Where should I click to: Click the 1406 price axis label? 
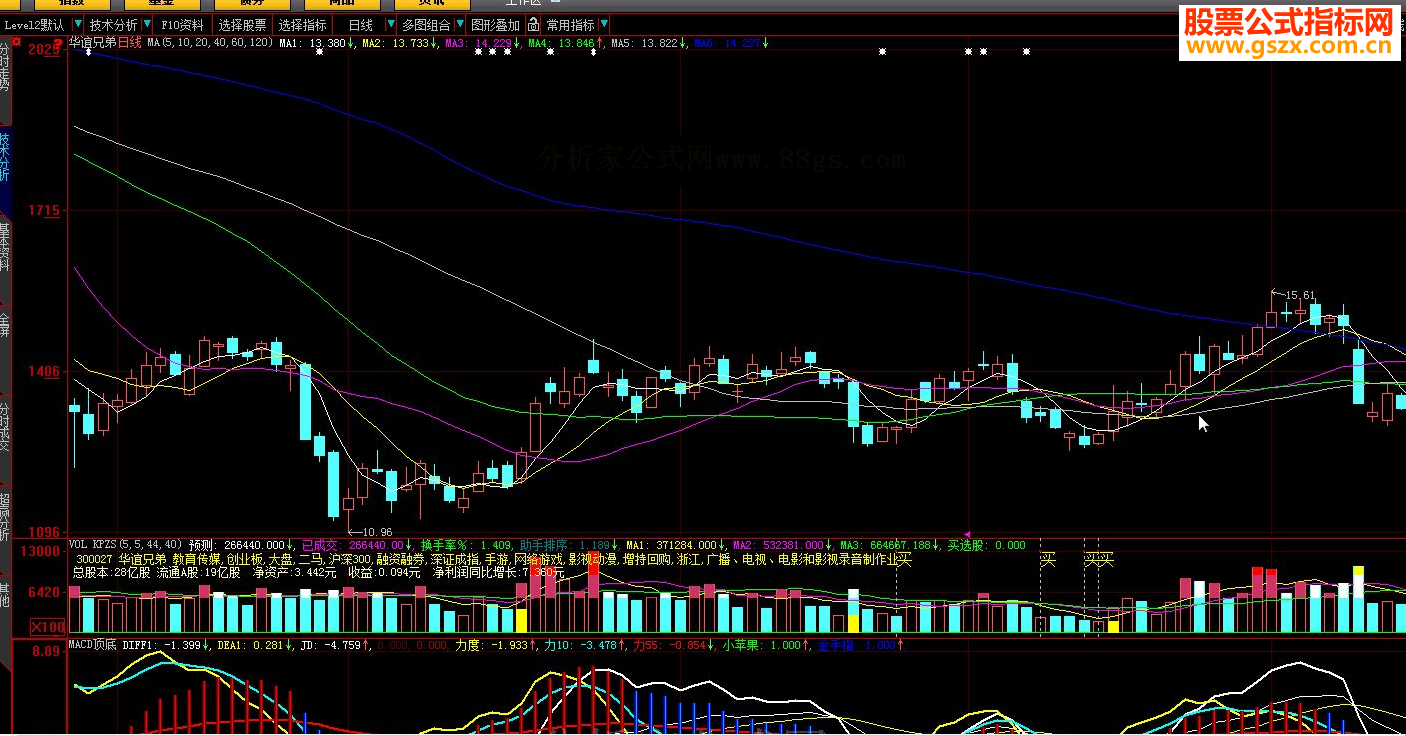click(45, 372)
